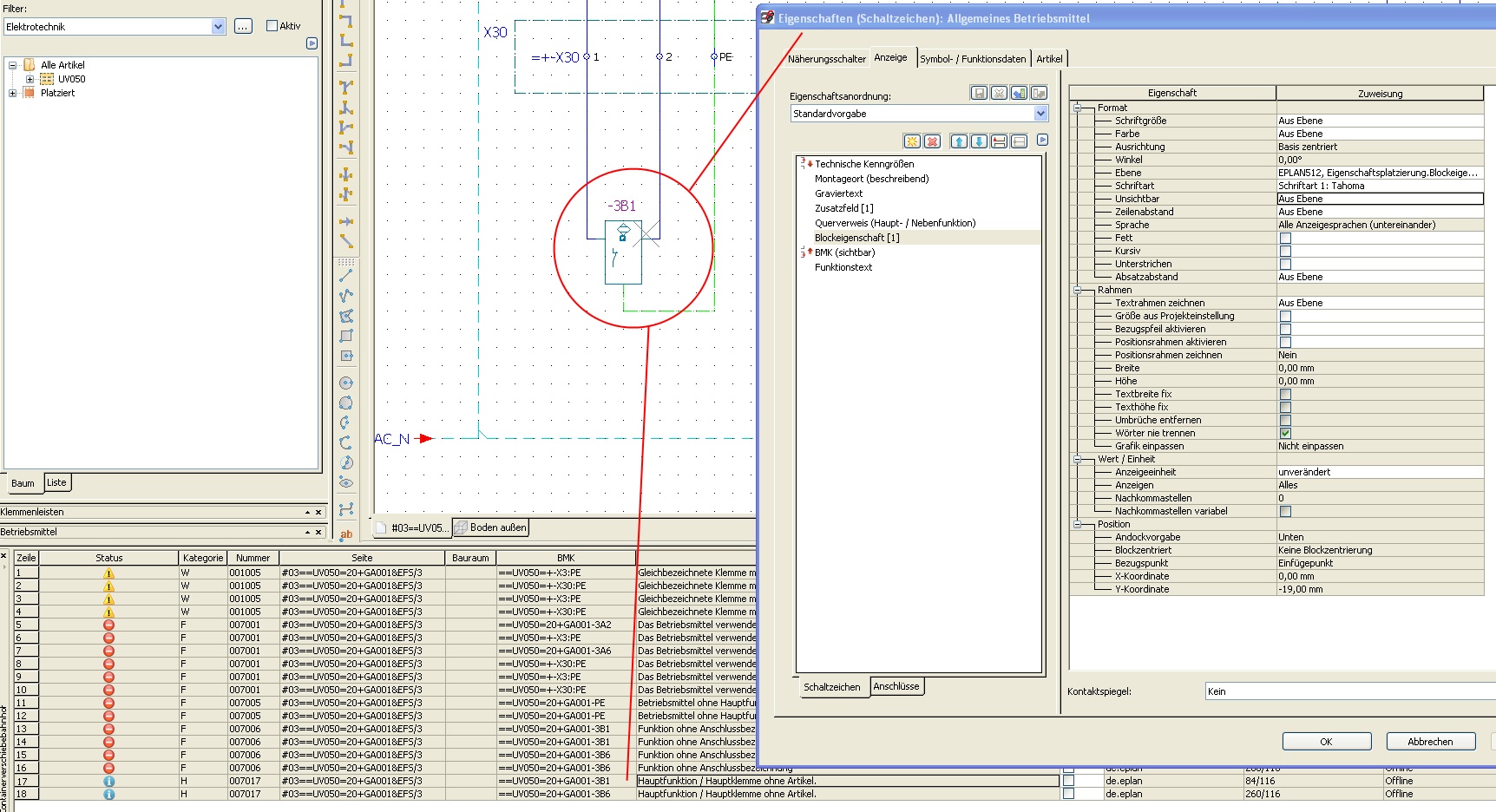Switch to Symbol- / Funktionsdaten tab
Image resolution: width=1496 pixels, height=812 pixels.
(x=973, y=59)
